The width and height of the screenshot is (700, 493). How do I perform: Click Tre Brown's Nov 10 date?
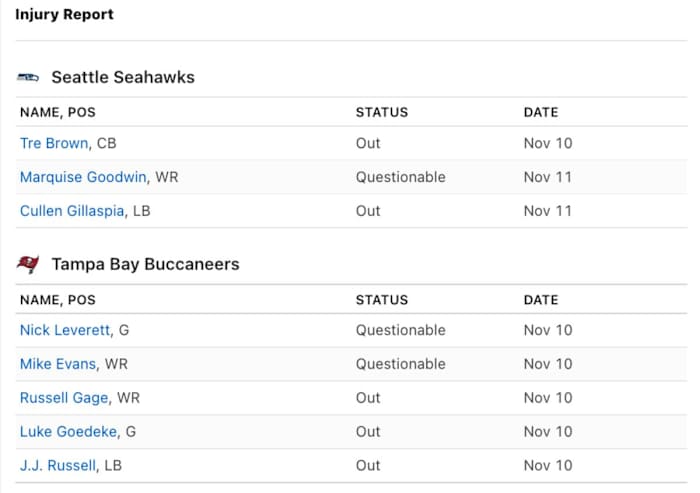548,143
